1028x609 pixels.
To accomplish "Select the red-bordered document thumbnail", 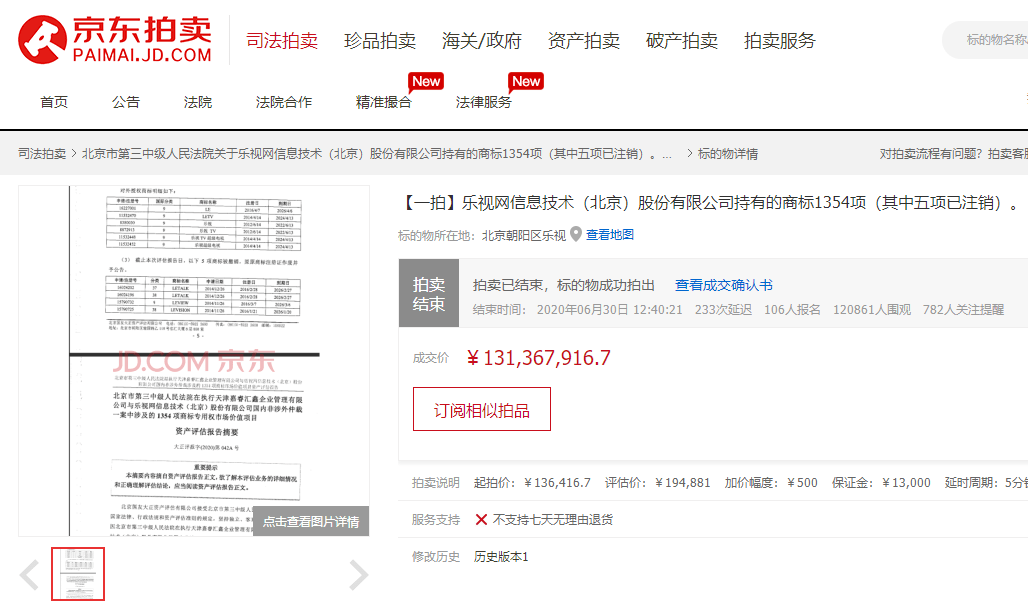I will click(x=78, y=574).
